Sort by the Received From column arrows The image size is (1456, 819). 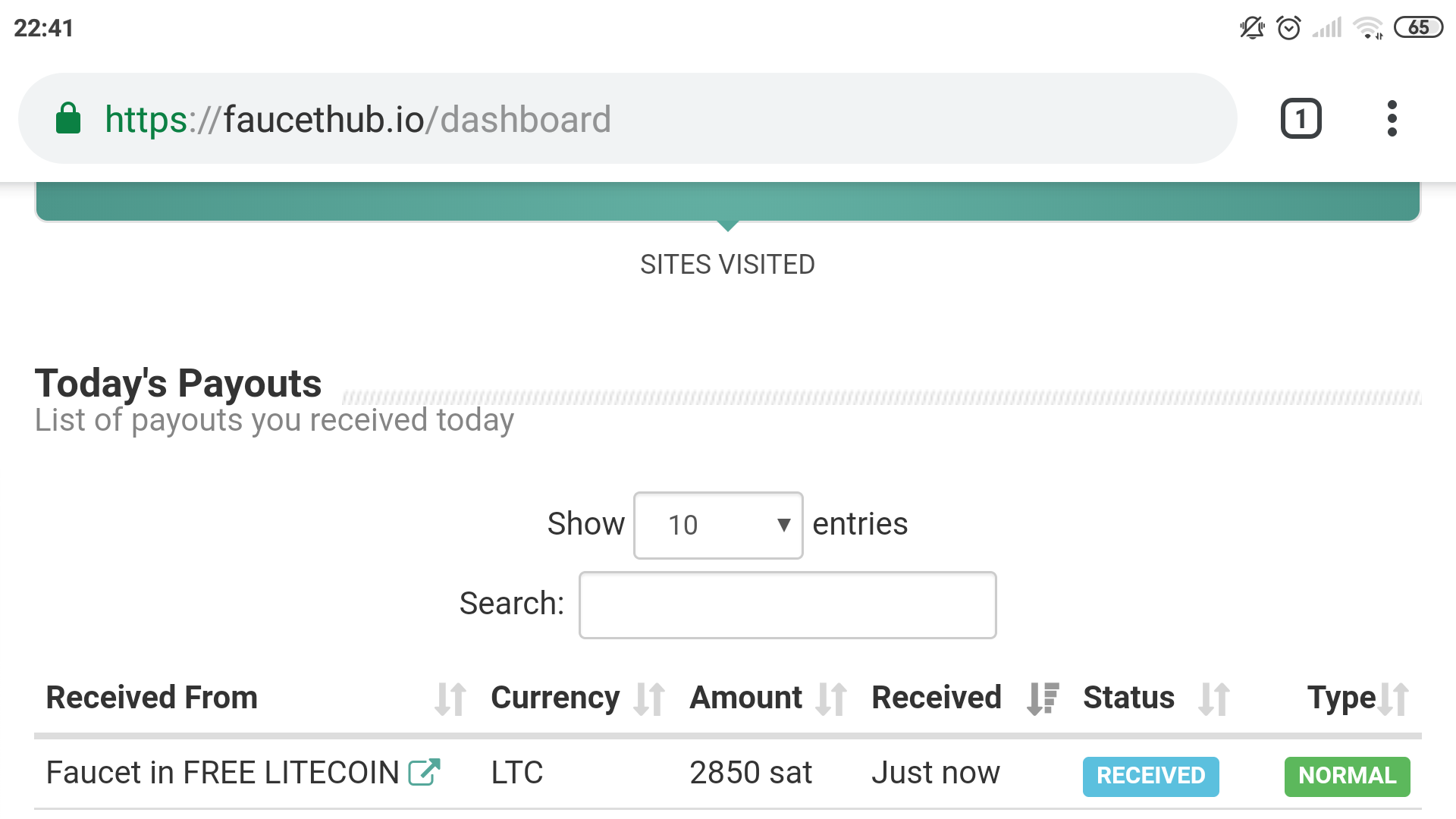450,698
